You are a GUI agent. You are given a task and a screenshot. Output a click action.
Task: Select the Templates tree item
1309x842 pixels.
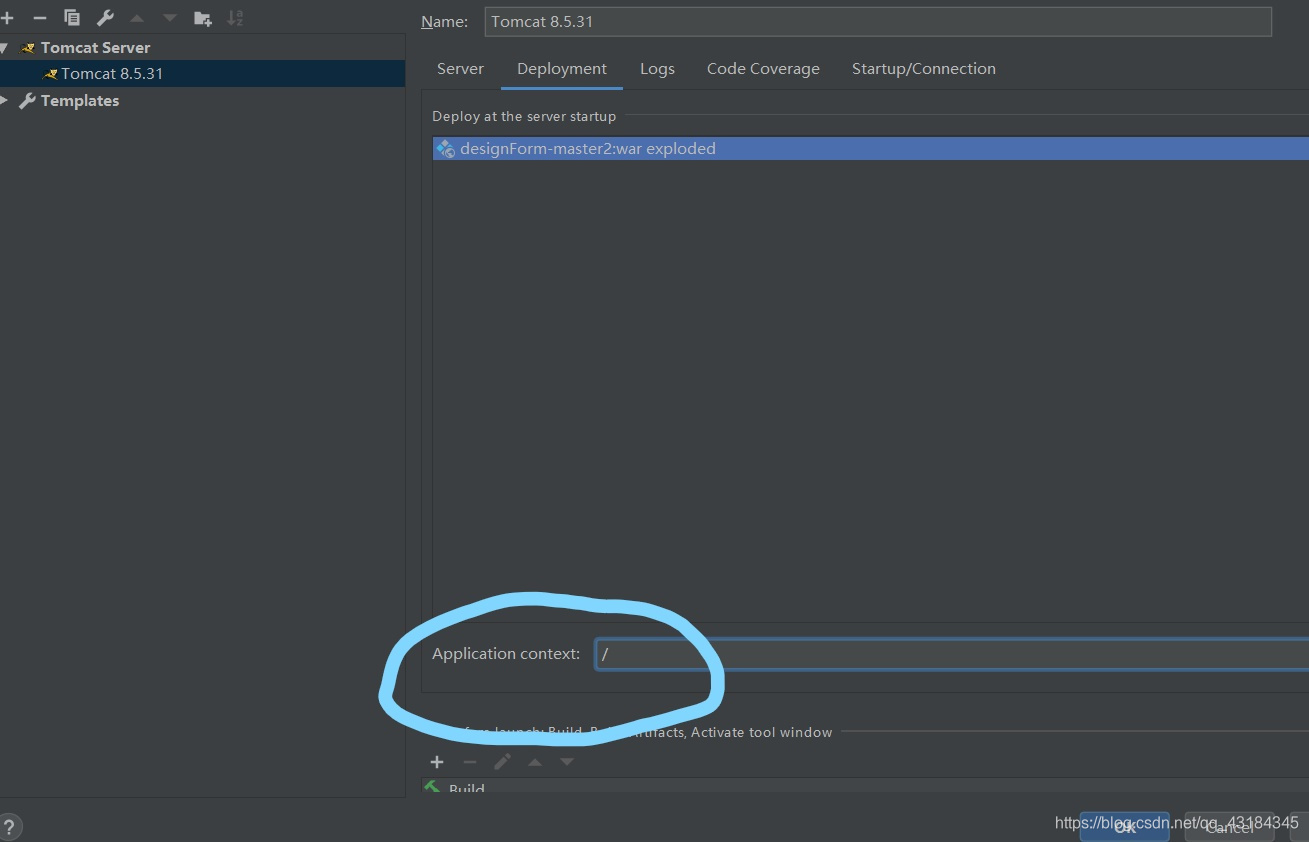pos(80,100)
